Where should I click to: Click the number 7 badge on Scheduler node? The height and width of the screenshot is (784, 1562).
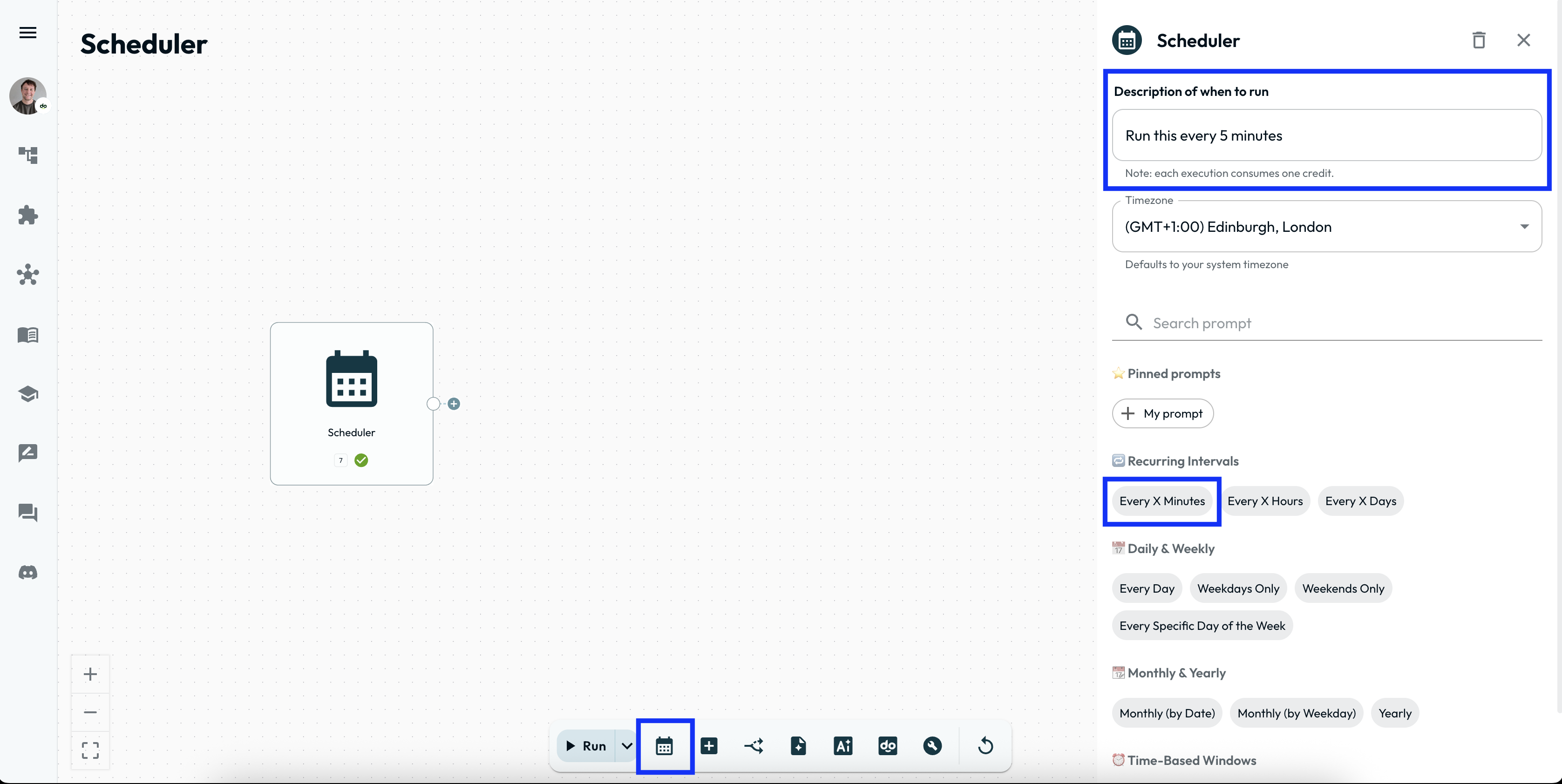(x=341, y=460)
